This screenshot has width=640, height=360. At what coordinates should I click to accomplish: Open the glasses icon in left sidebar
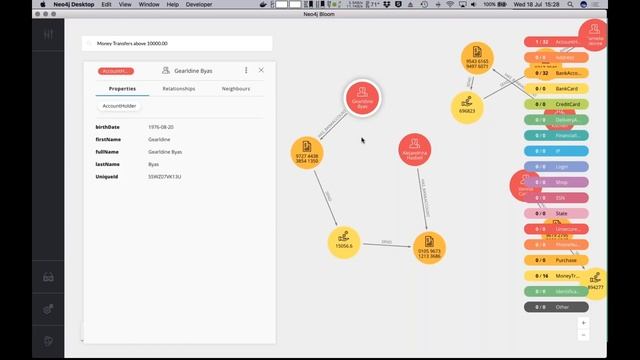pos(48,278)
